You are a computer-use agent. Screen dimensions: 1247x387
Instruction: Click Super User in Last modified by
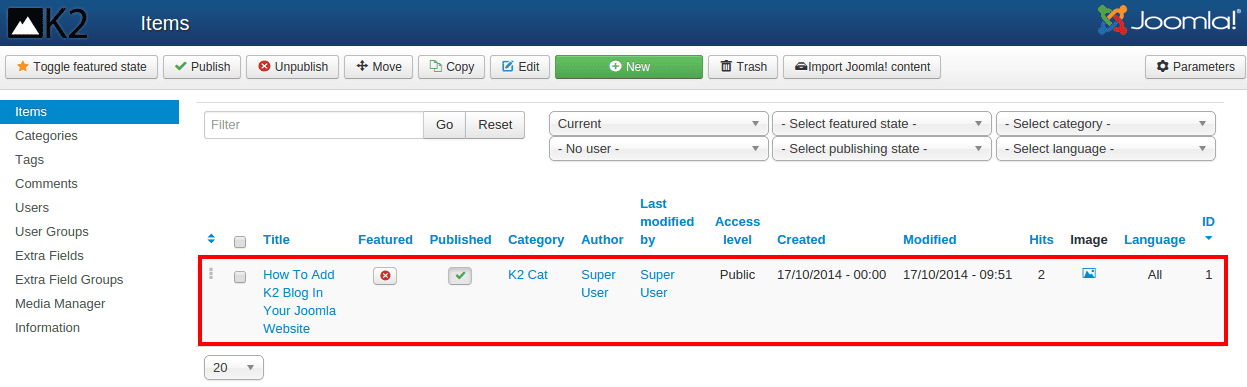point(657,283)
